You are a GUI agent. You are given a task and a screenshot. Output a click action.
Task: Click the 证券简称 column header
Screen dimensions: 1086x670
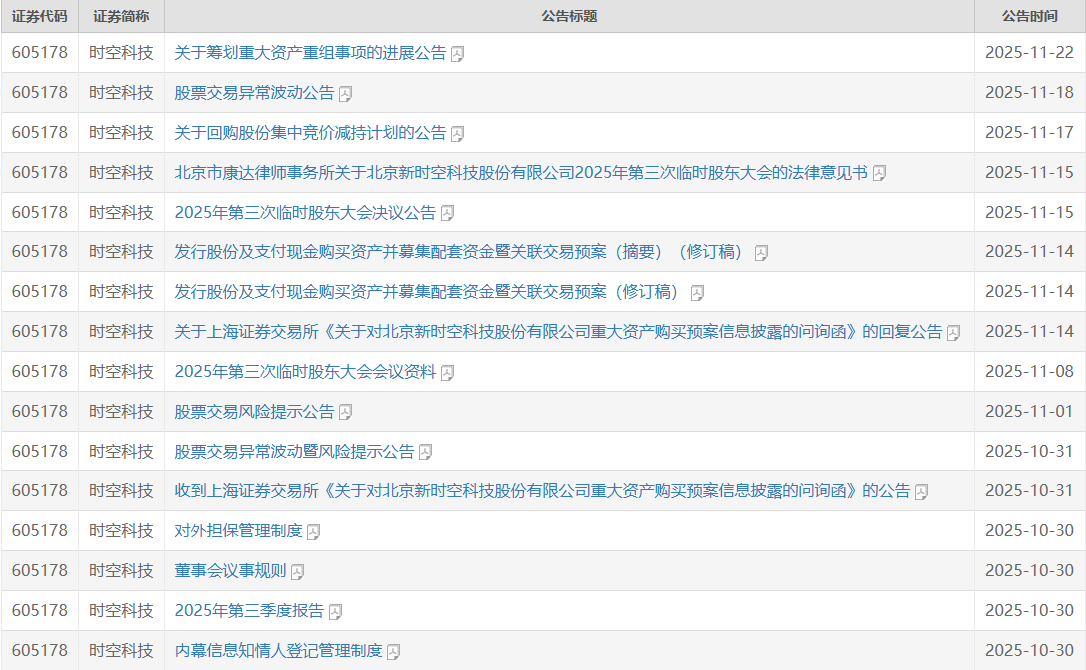click(121, 16)
